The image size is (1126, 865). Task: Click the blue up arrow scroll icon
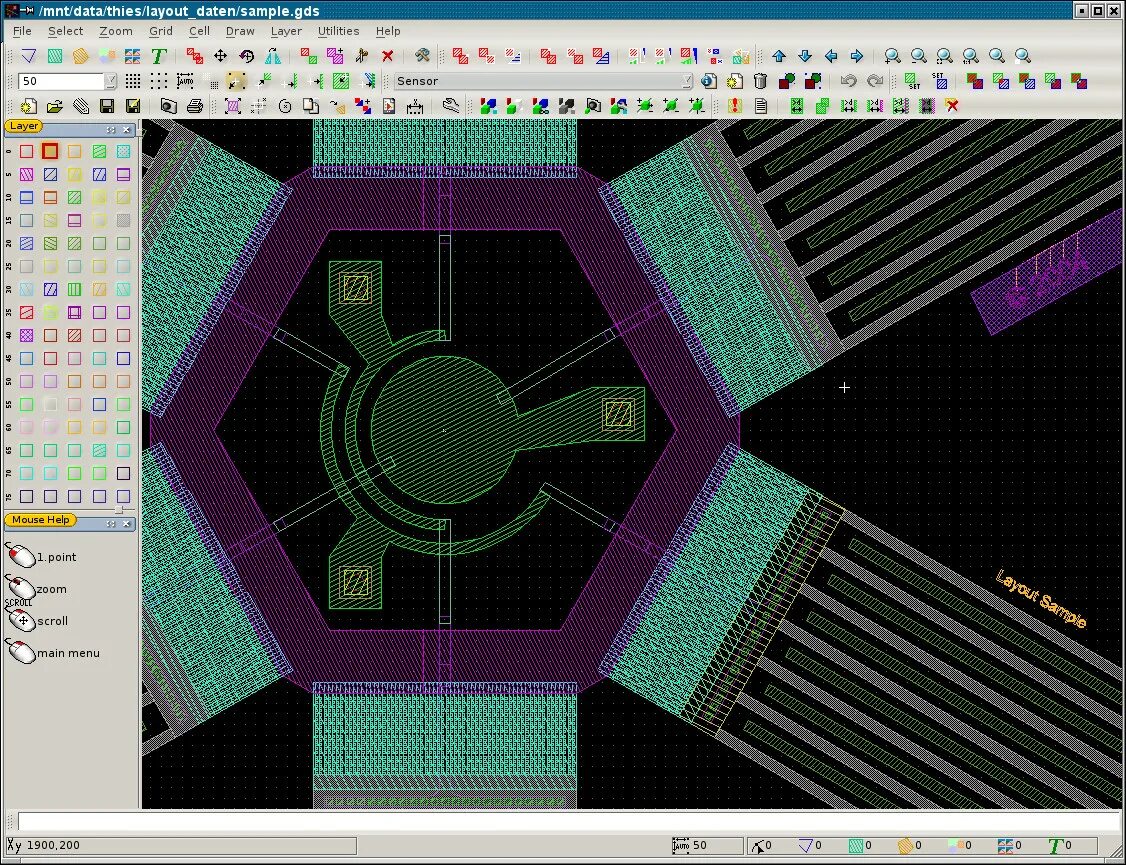(778, 56)
